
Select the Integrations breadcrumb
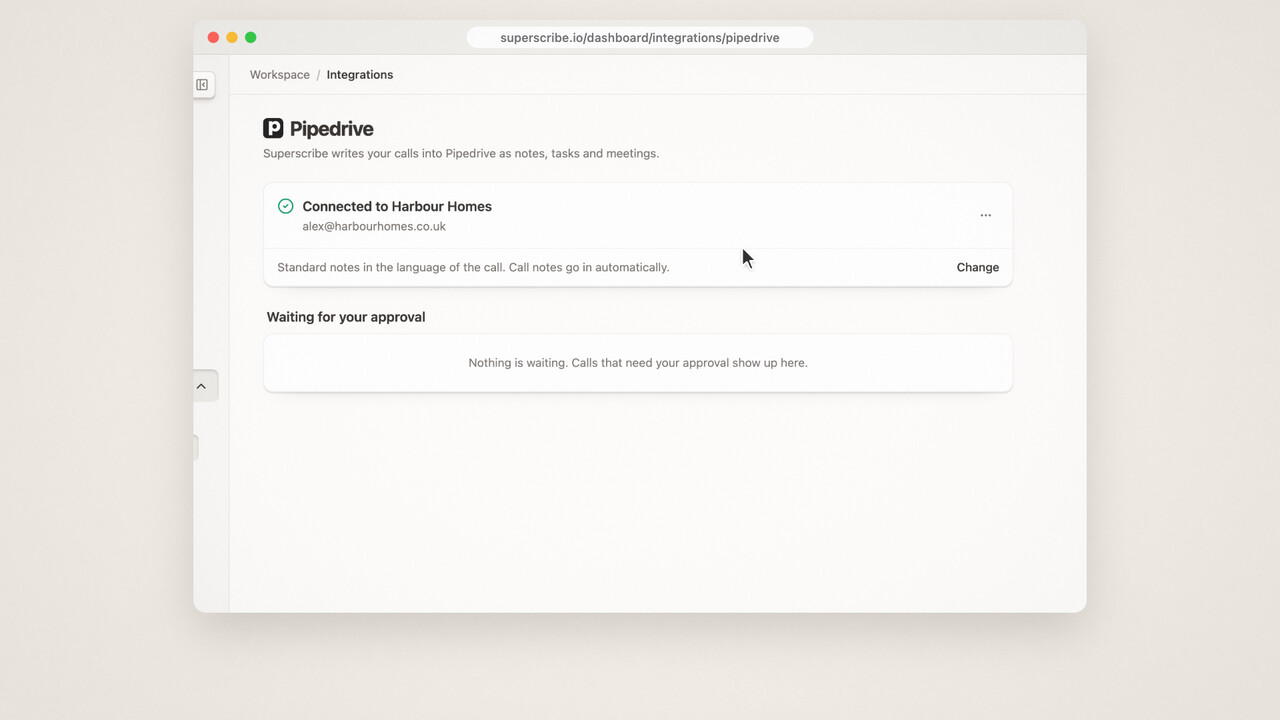tap(360, 75)
